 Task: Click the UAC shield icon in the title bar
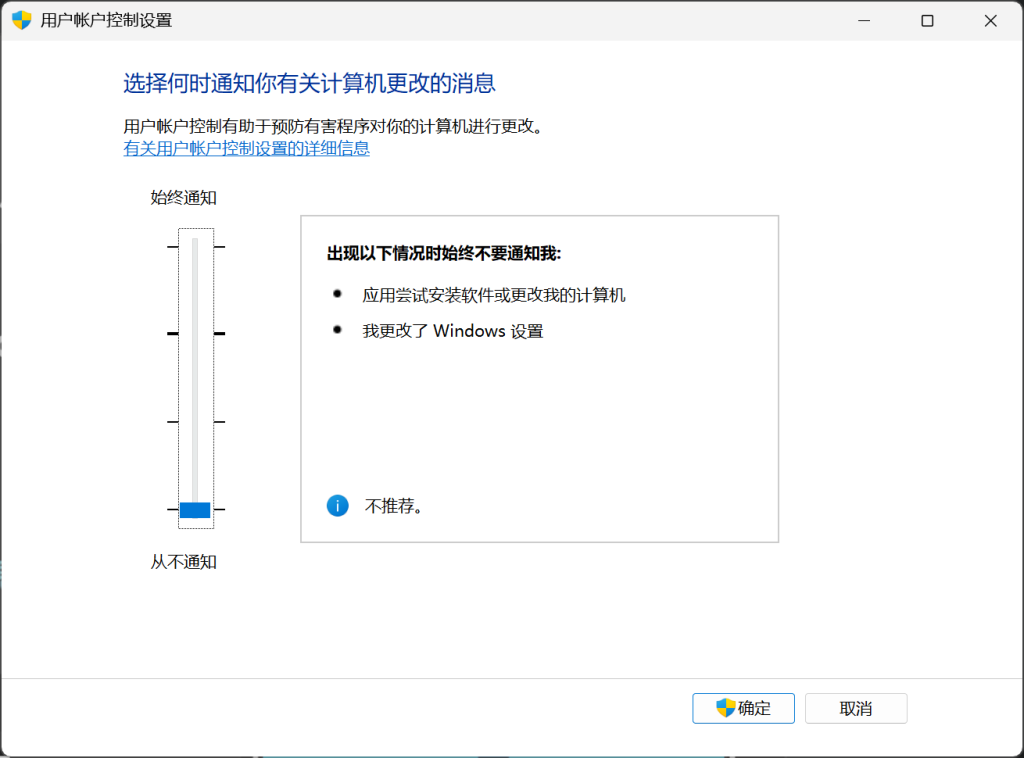(21, 19)
